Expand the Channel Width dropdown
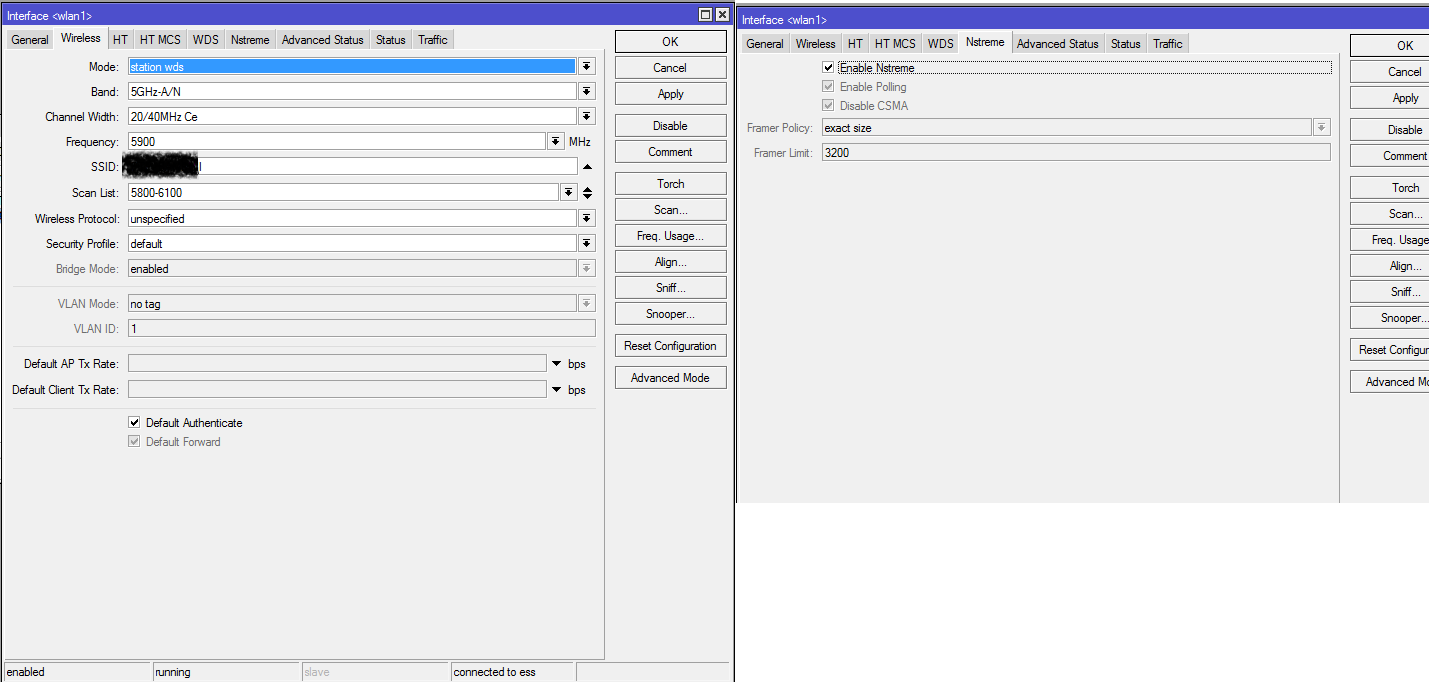Viewport: 1429px width, 698px height. click(587, 117)
